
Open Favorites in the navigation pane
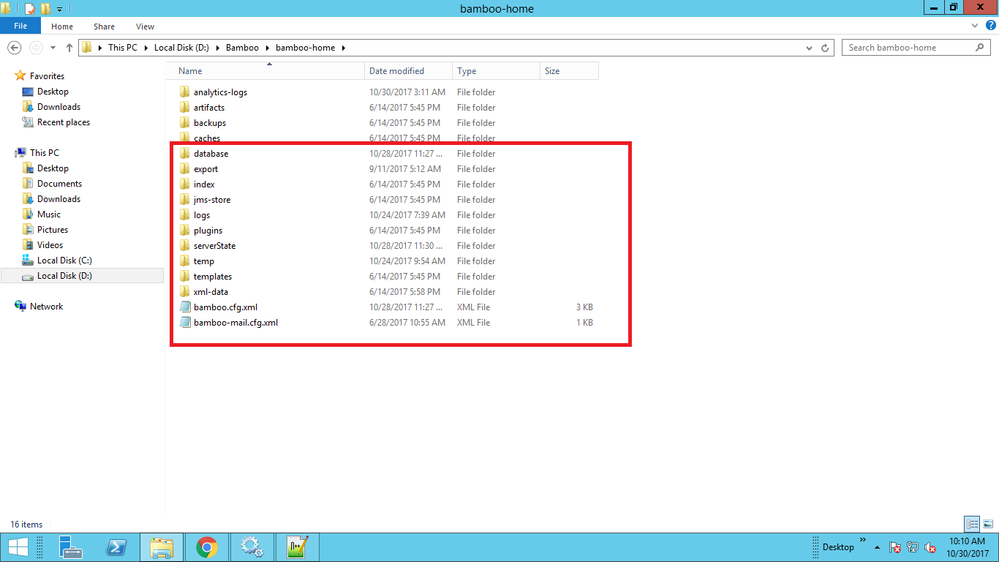pos(47,76)
